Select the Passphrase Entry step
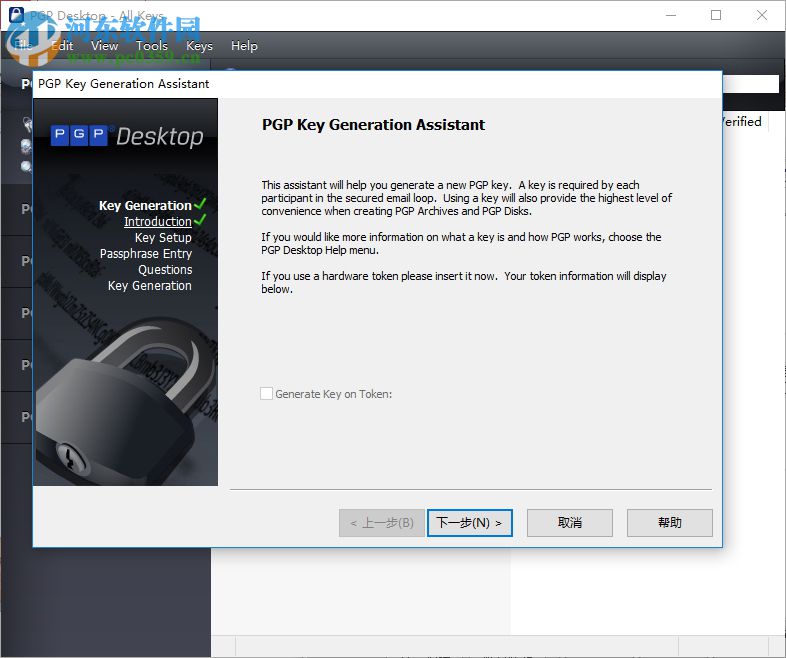 [145, 254]
